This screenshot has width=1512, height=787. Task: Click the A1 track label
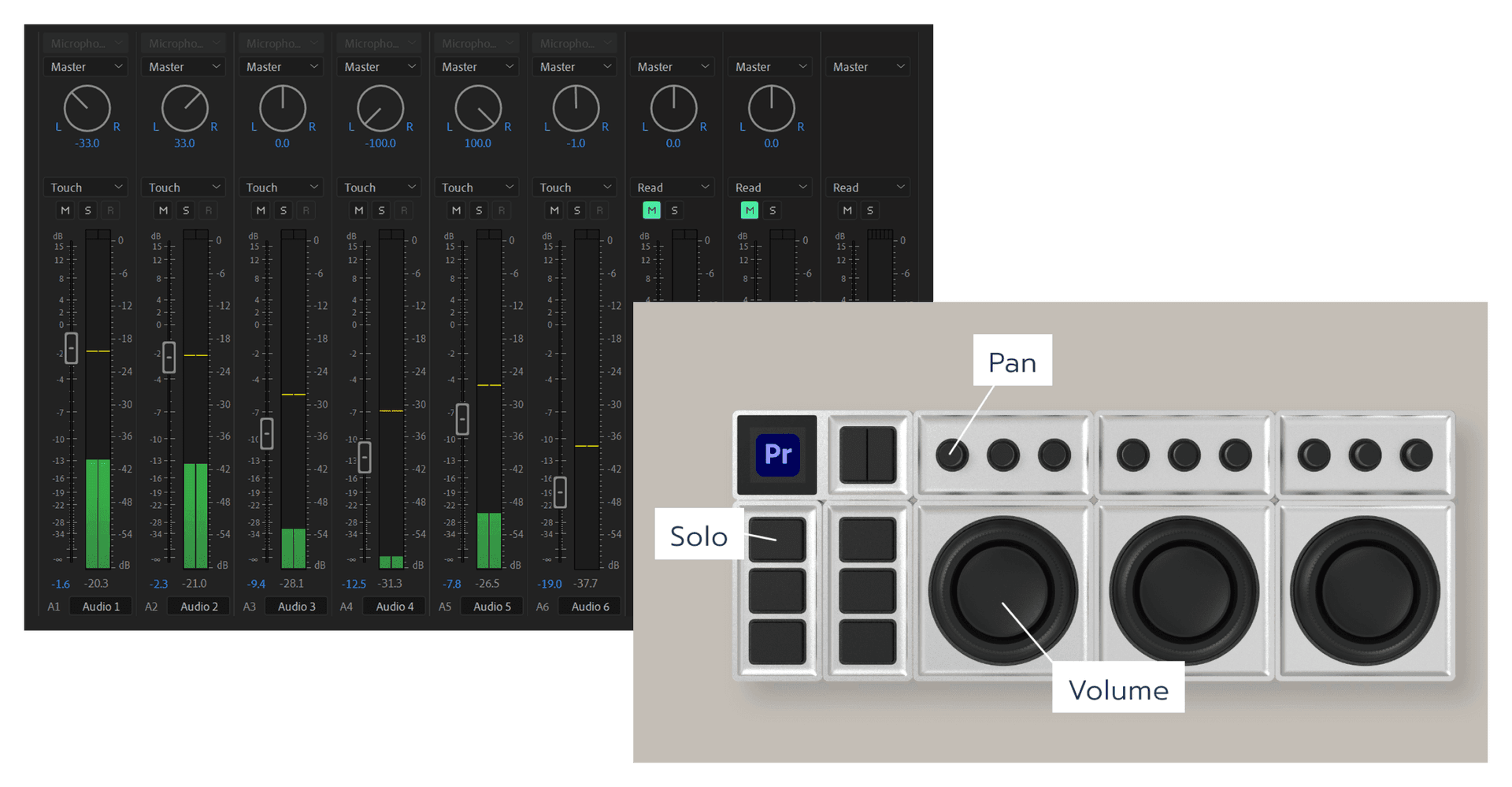(54, 606)
